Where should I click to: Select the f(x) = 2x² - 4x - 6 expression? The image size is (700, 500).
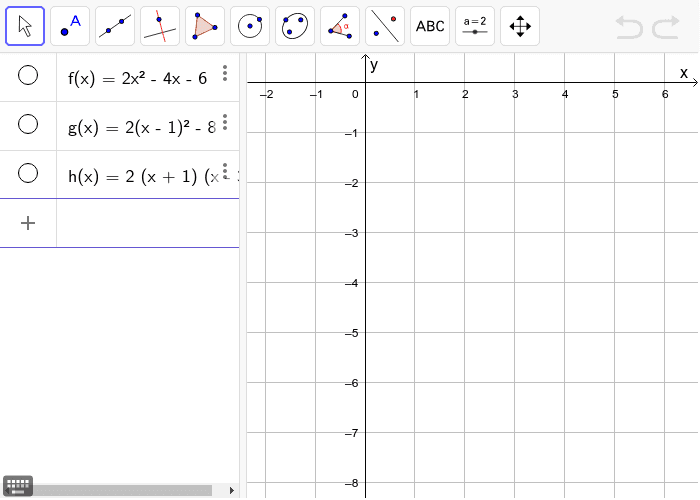pyautogui.click(x=138, y=79)
